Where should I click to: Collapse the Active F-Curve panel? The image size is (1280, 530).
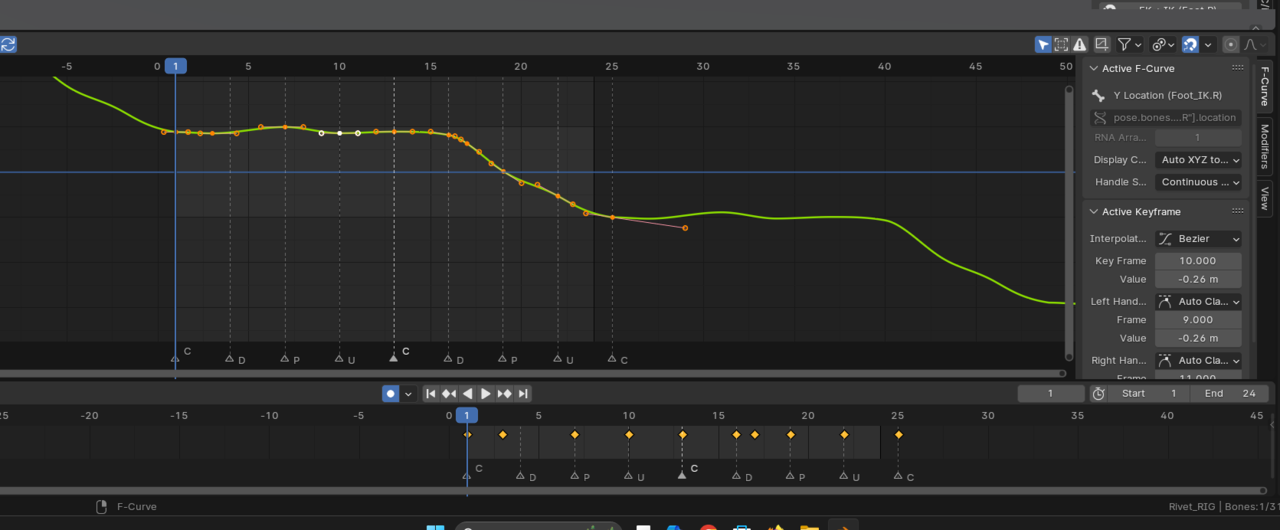click(x=1092, y=69)
